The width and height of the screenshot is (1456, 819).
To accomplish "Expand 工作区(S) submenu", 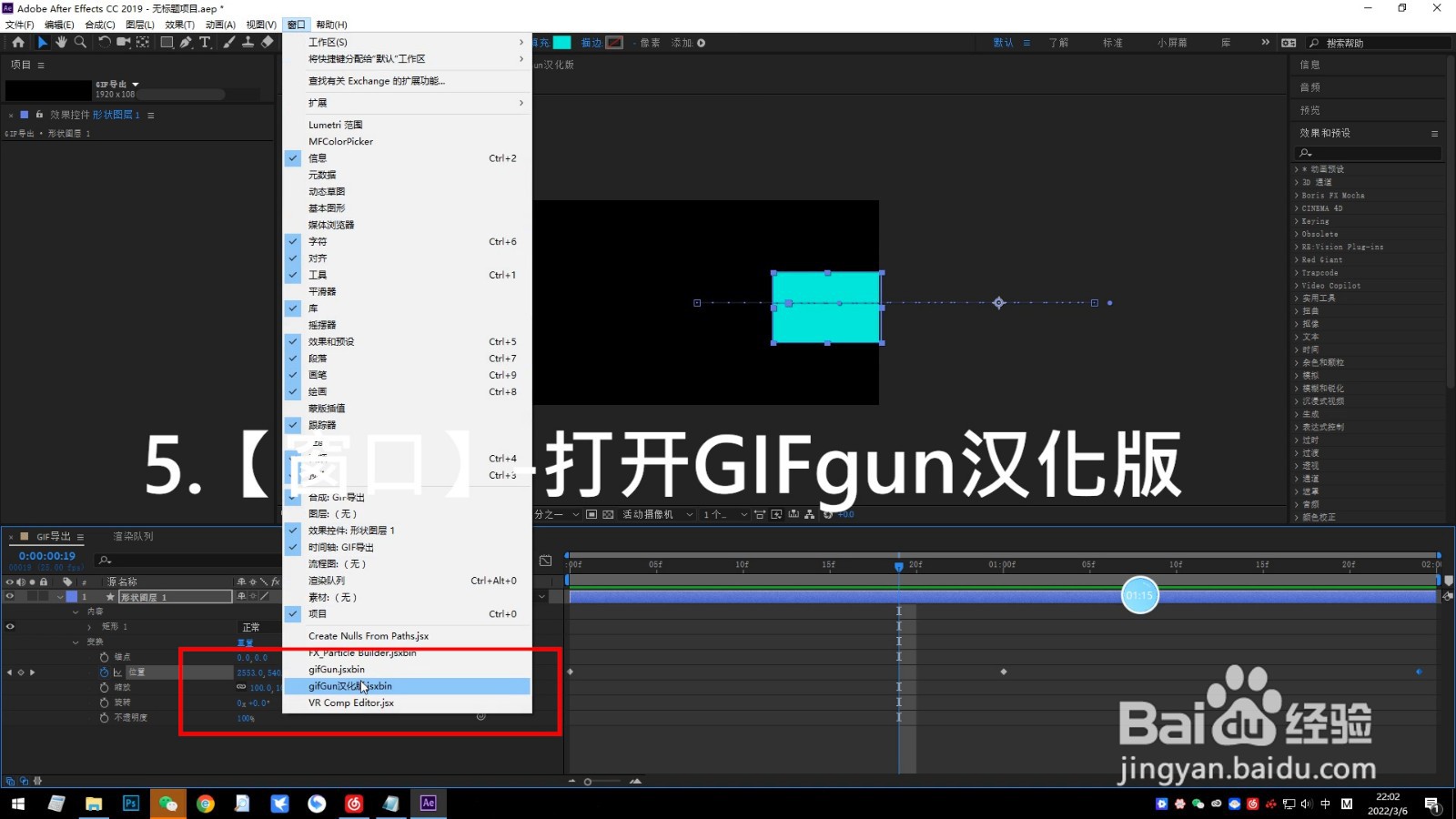I will click(x=407, y=42).
